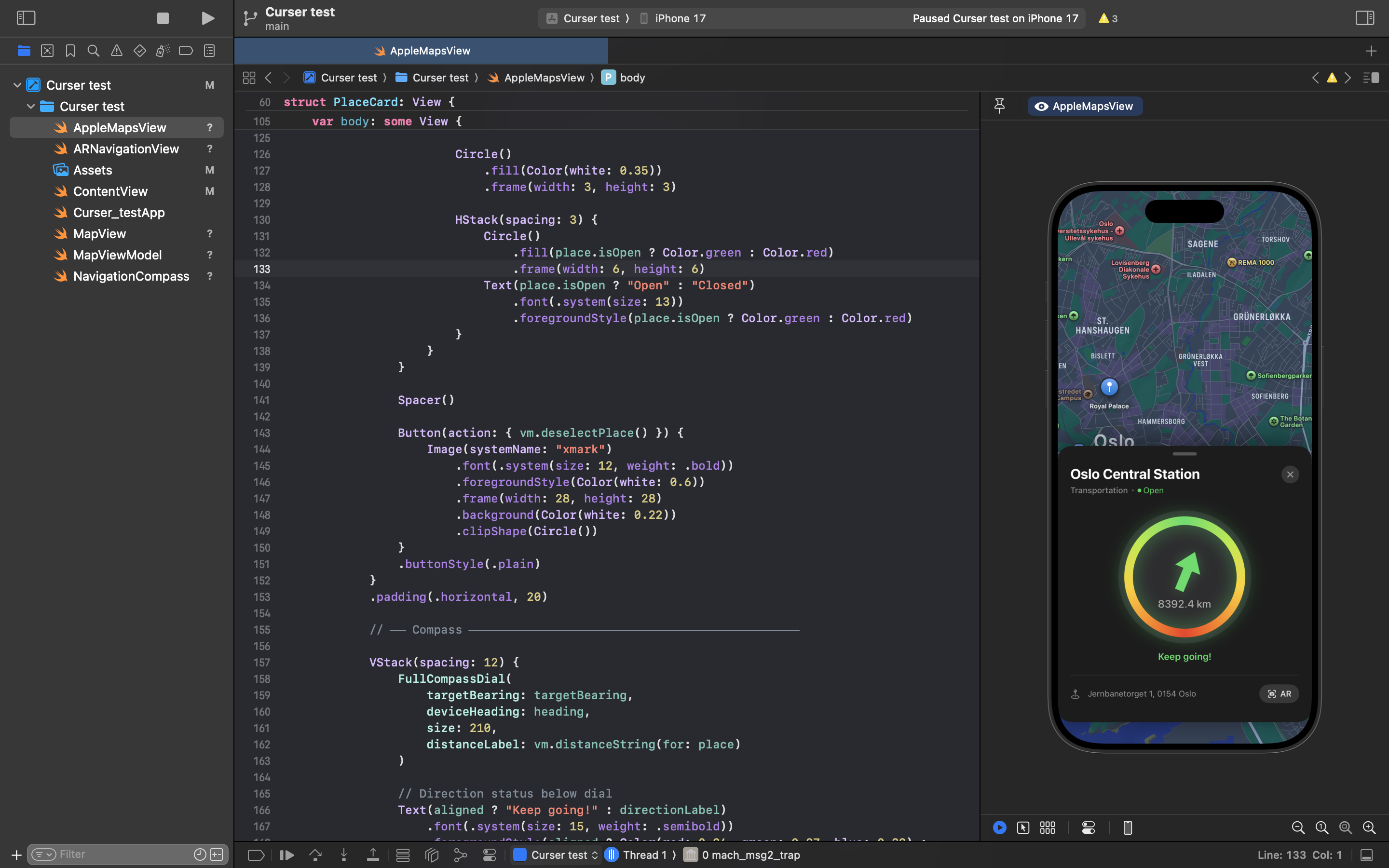The height and width of the screenshot is (868, 1389).
Task: Click the Report navigator list icon
Action: 208,51
